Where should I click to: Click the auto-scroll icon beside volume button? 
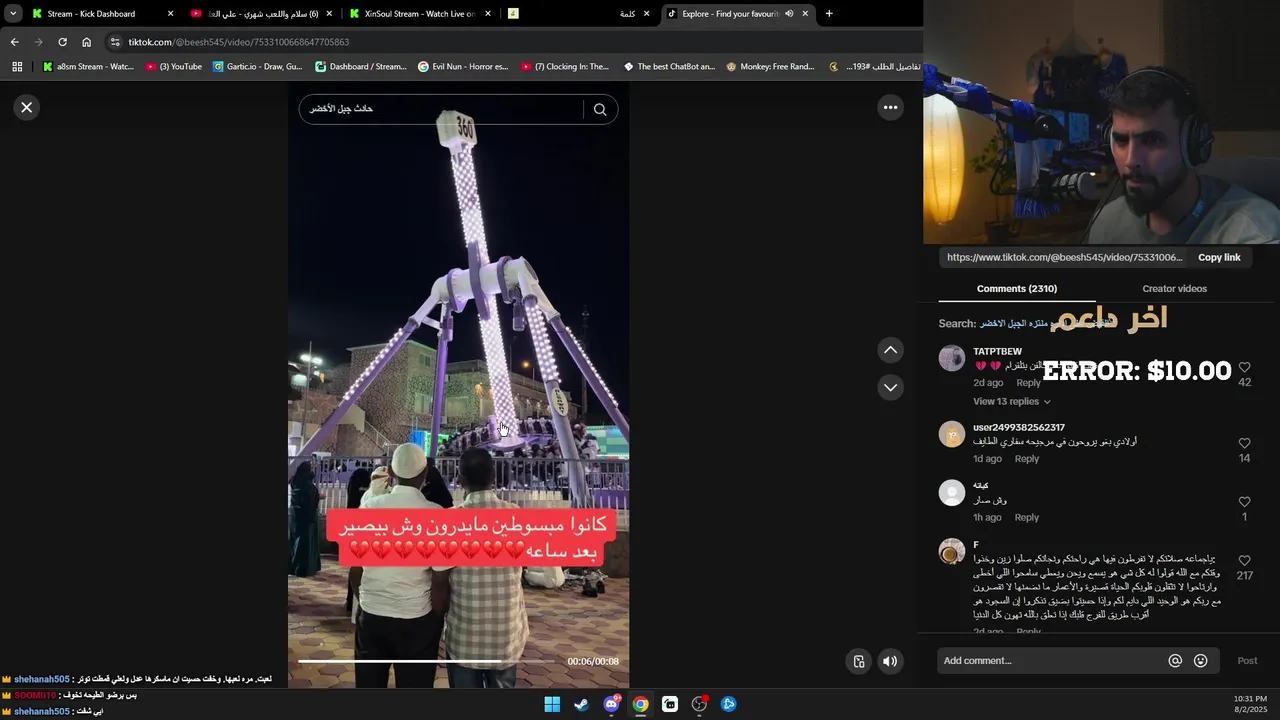(x=859, y=661)
